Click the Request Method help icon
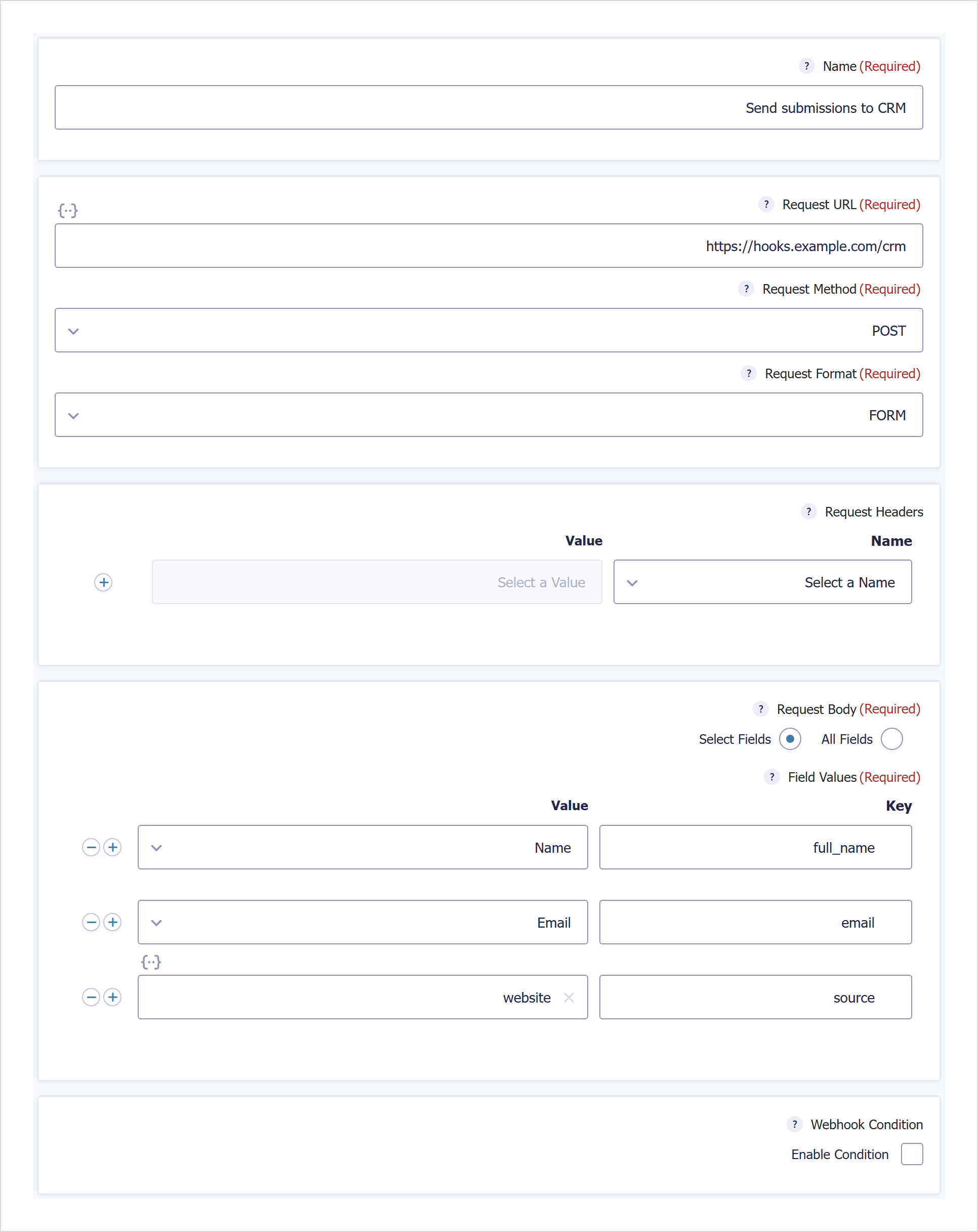The height and width of the screenshot is (1232, 978). tap(746, 289)
